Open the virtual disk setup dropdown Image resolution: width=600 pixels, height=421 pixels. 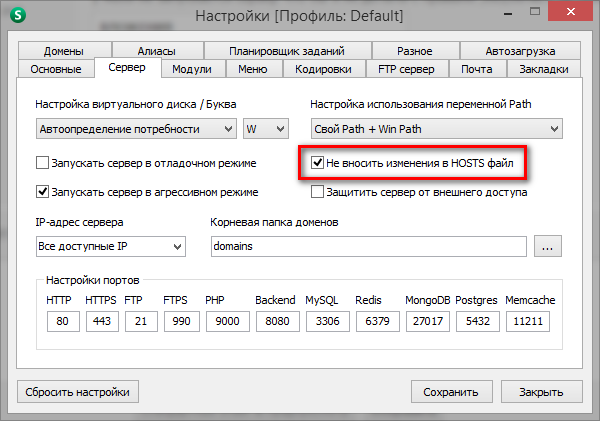[135, 128]
